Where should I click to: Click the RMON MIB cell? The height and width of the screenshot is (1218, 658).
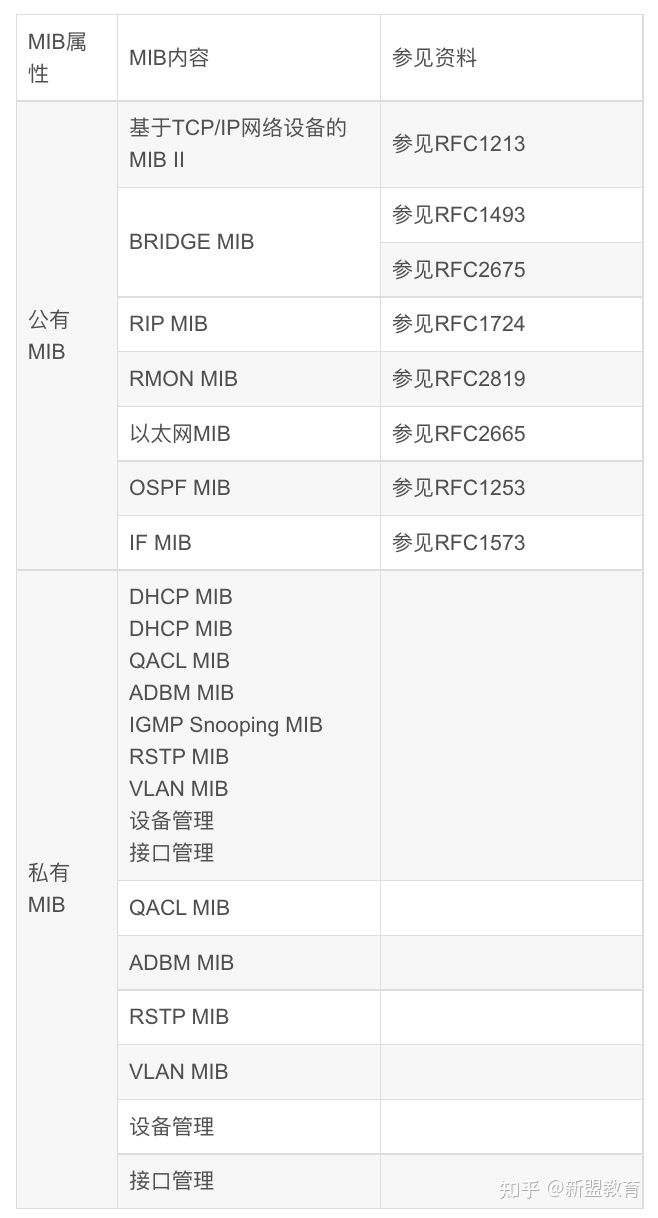point(183,379)
